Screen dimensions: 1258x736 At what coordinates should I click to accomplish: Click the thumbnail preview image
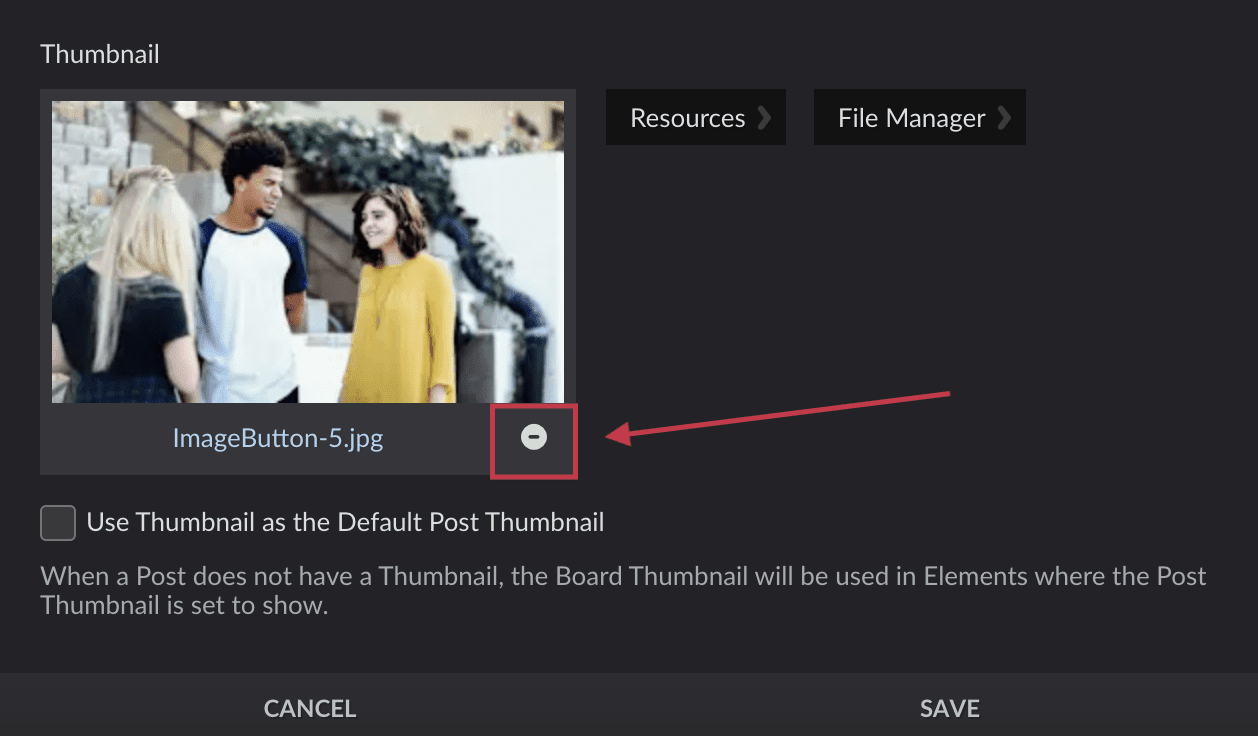click(x=308, y=252)
